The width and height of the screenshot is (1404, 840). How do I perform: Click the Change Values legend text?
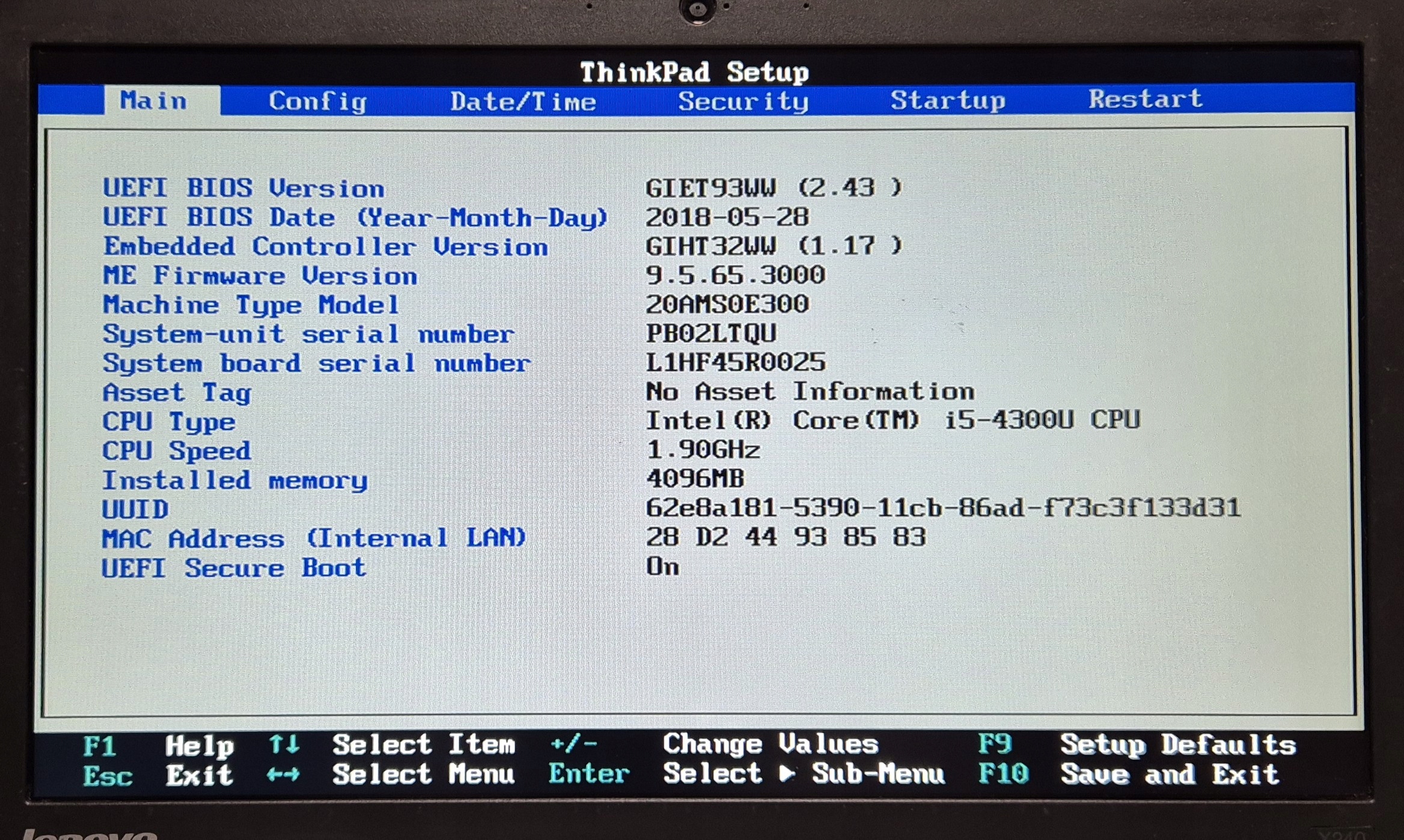point(771,744)
